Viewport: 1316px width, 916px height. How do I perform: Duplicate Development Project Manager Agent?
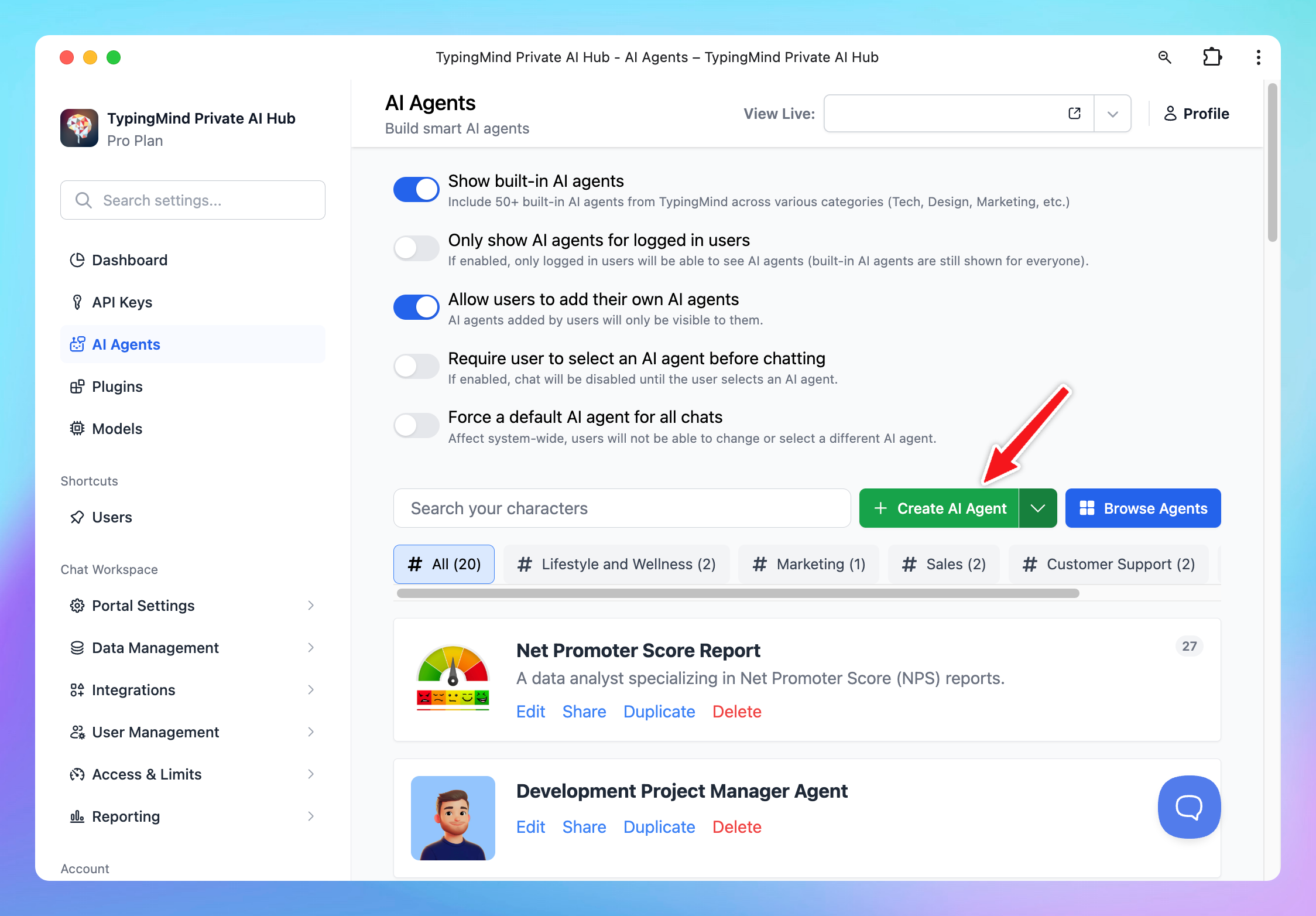[x=659, y=827]
